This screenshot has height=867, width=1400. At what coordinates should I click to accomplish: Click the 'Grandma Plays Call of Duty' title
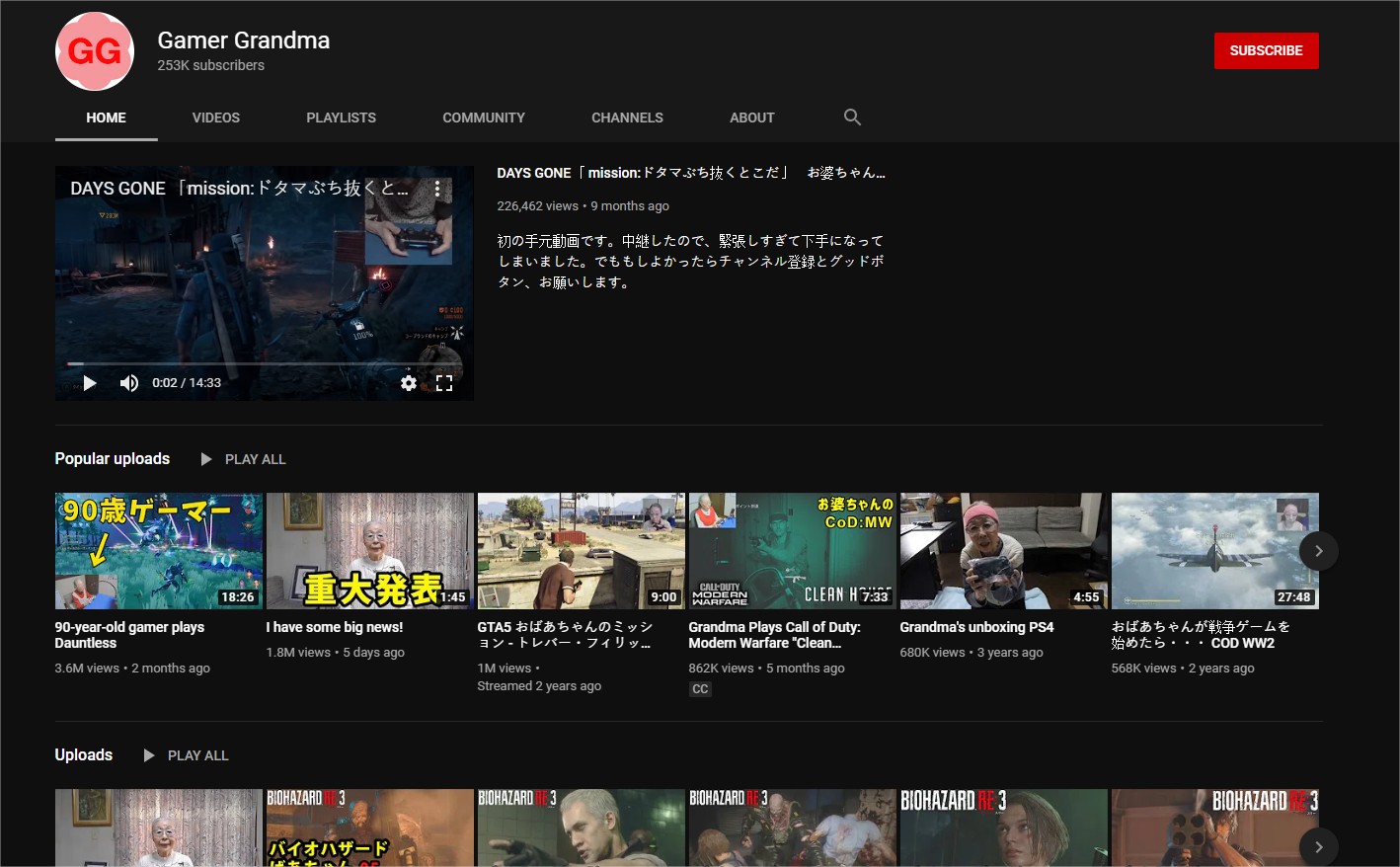tap(775, 635)
